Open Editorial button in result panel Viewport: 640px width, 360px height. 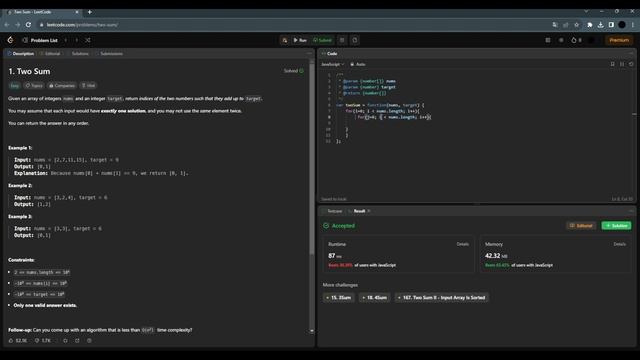(x=581, y=226)
